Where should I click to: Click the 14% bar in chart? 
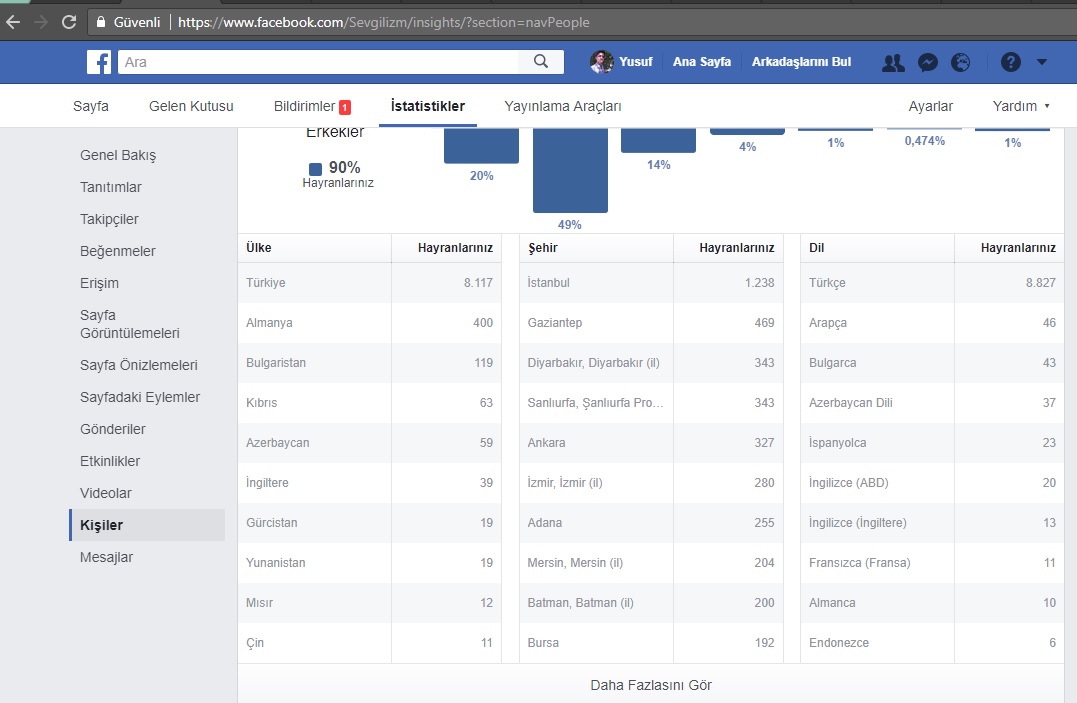[658, 140]
